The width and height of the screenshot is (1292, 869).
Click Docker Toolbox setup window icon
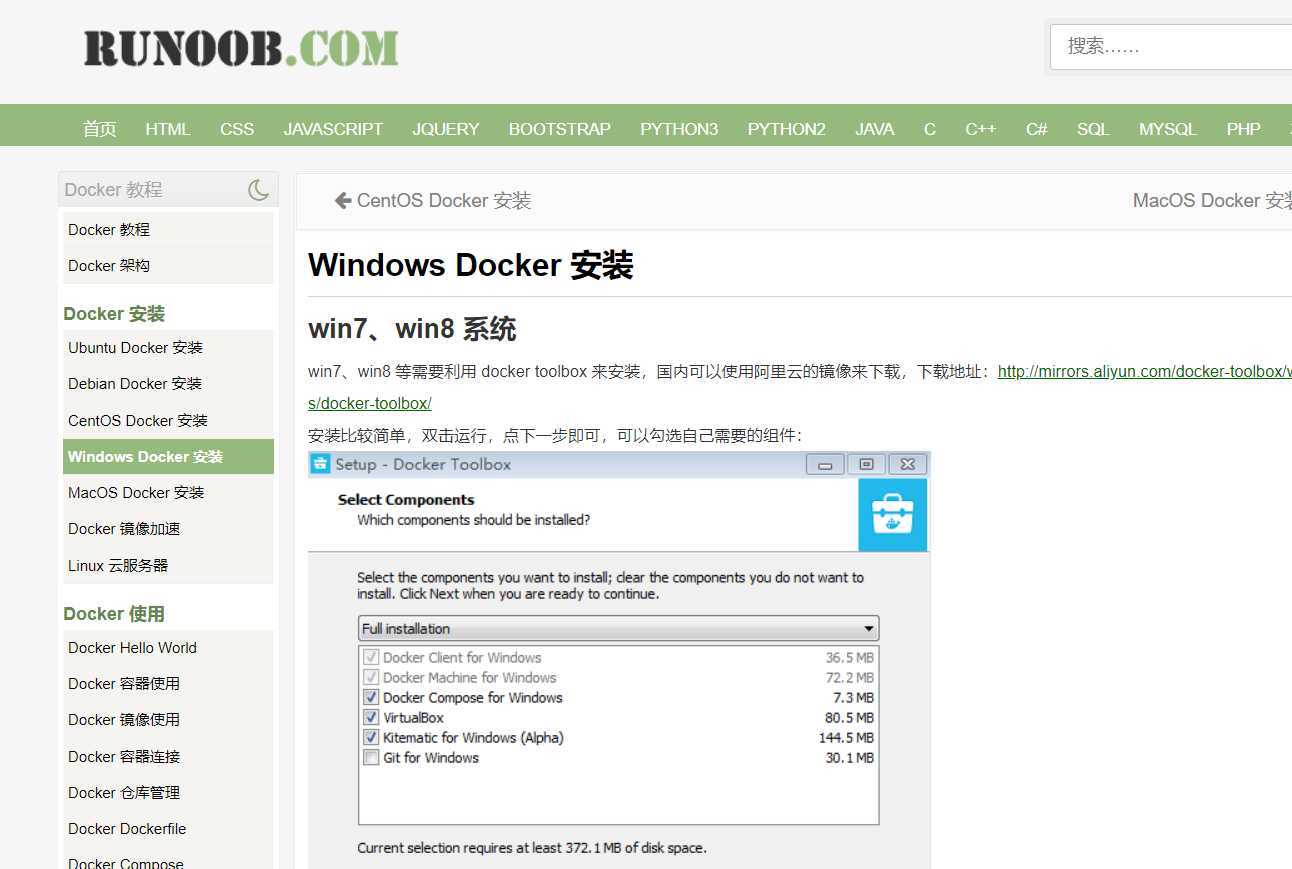pyautogui.click(x=320, y=464)
